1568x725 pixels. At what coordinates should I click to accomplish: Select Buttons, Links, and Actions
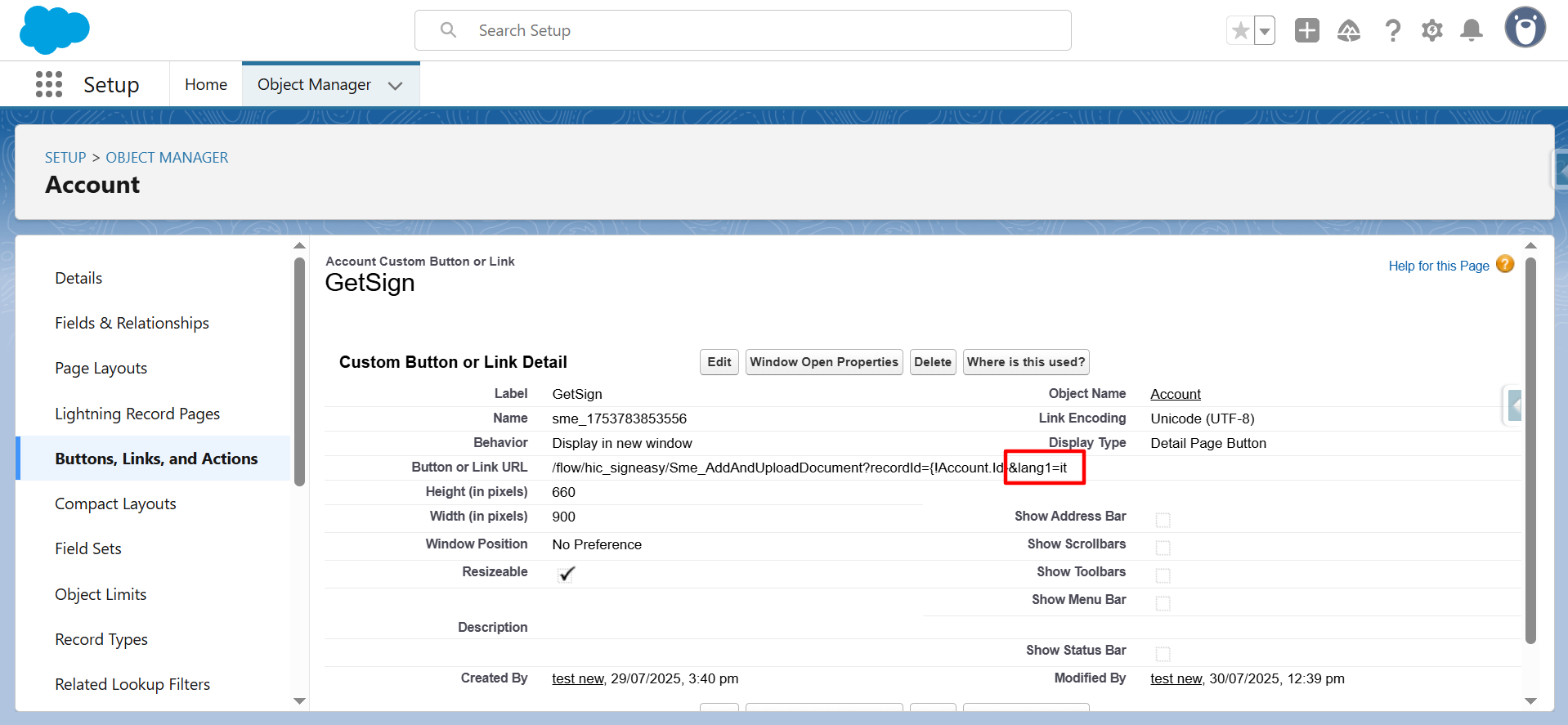[156, 459]
